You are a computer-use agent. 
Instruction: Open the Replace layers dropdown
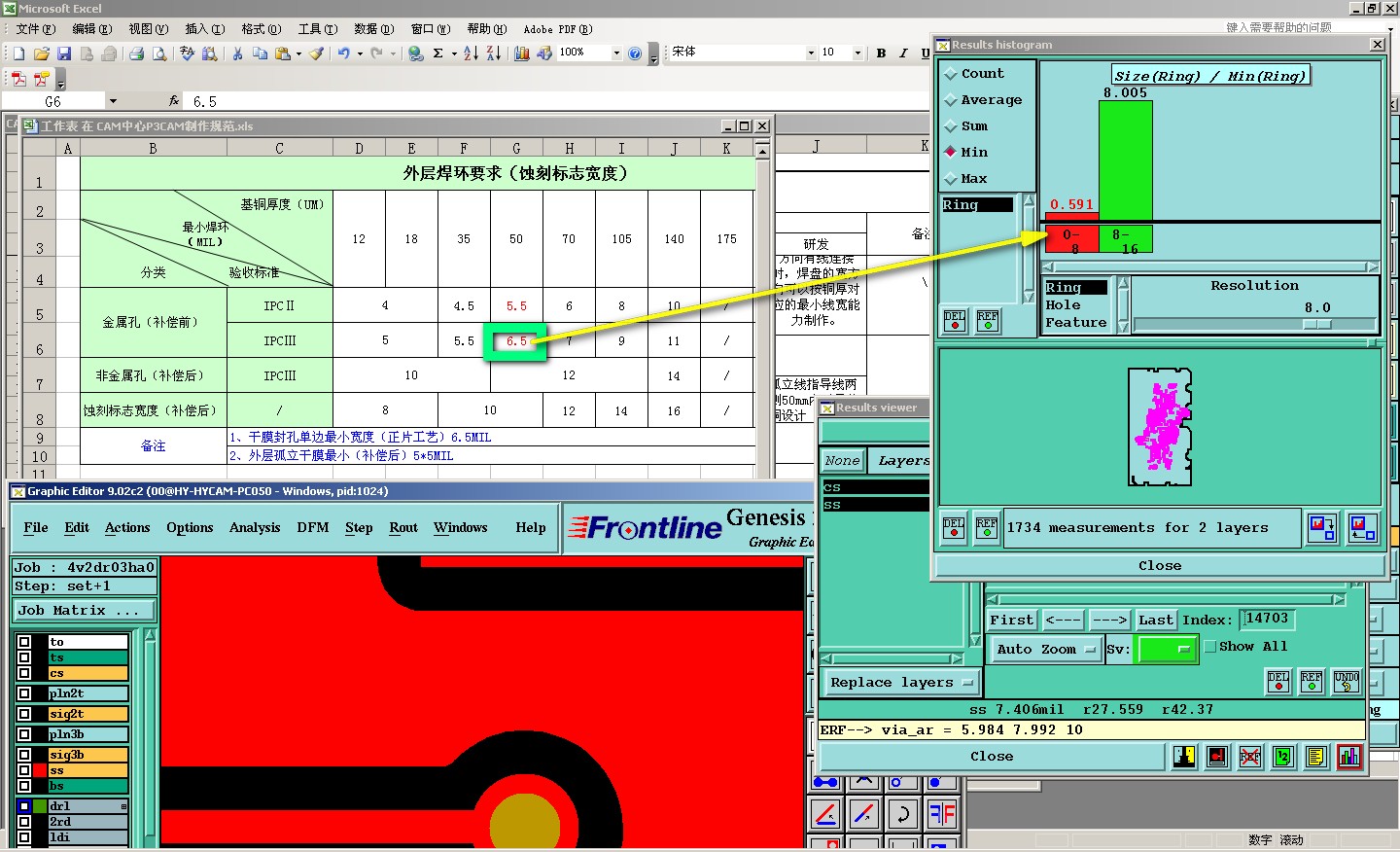click(x=901, y=683)
